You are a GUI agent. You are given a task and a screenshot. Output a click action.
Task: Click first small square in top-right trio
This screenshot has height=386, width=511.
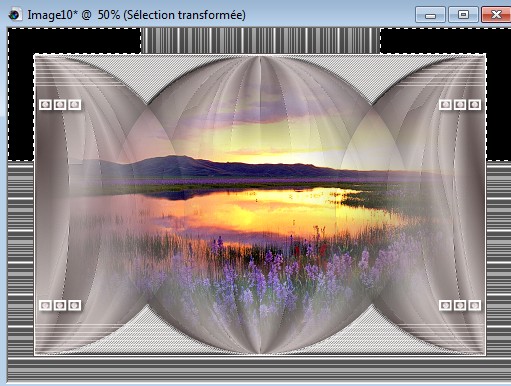coord(445,105)
